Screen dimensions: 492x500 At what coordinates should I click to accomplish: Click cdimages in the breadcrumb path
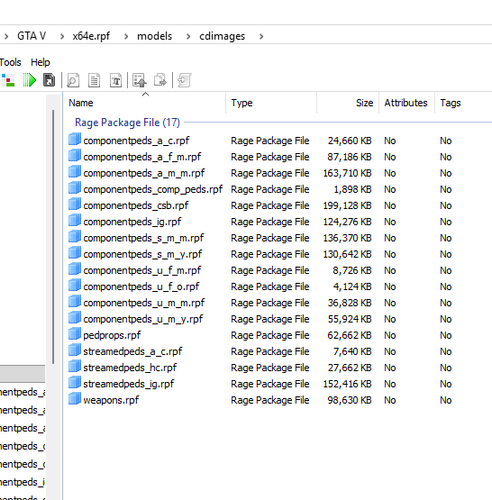(x=222, y=36)
